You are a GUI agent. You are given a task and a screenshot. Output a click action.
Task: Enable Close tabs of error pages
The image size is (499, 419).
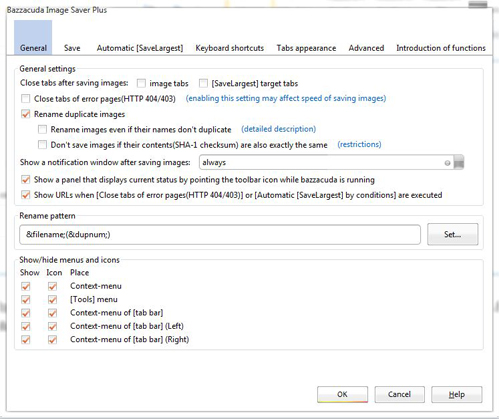pyautogui.click(x=25, y=99)
